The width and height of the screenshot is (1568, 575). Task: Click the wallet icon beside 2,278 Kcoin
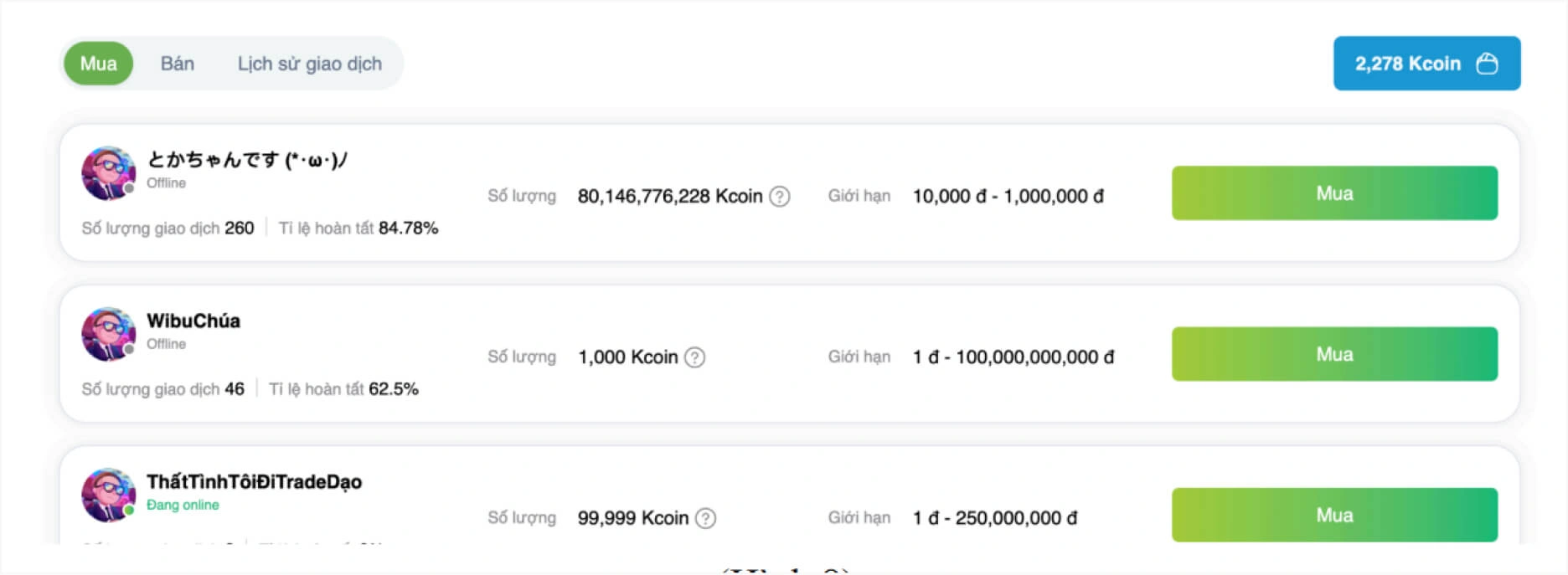(x=1487, y=64)
